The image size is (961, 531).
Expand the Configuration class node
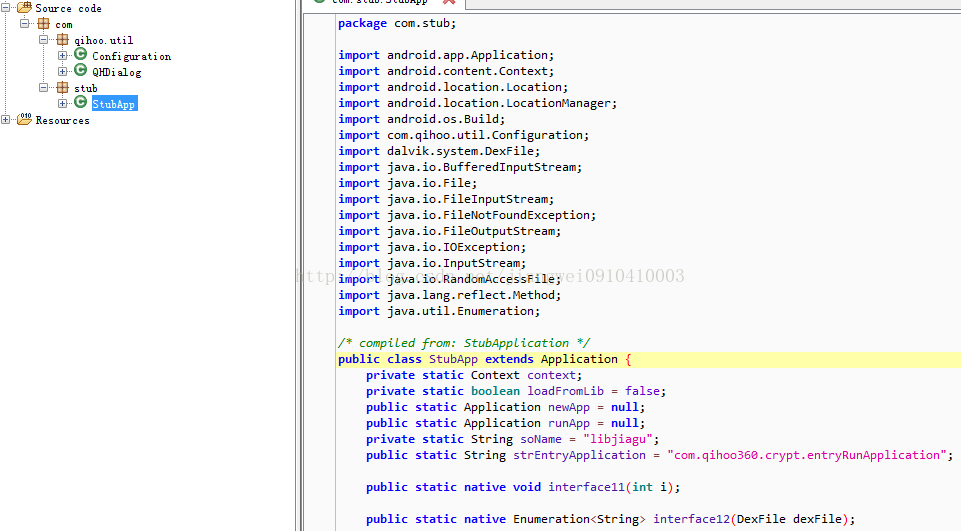63,56
